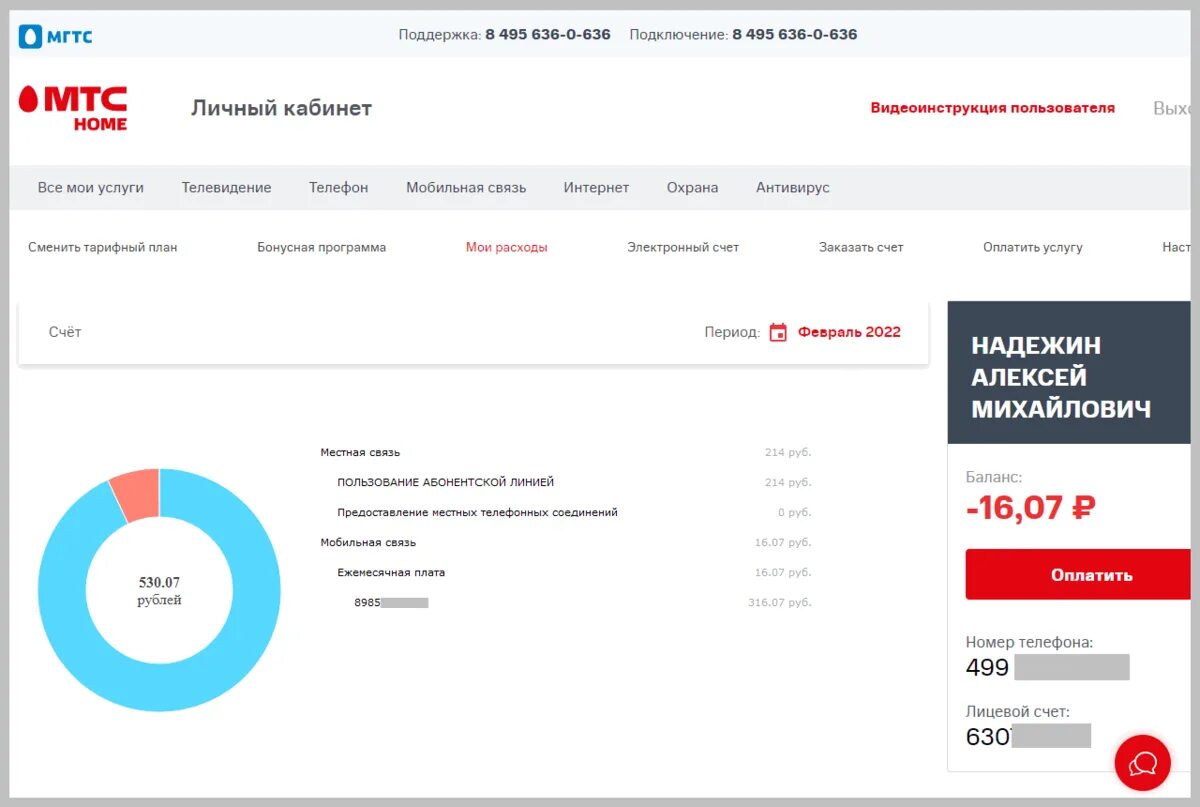The image size is (1200, 807).
Task: Go to Все мои услуги menu
Action: 91,187
